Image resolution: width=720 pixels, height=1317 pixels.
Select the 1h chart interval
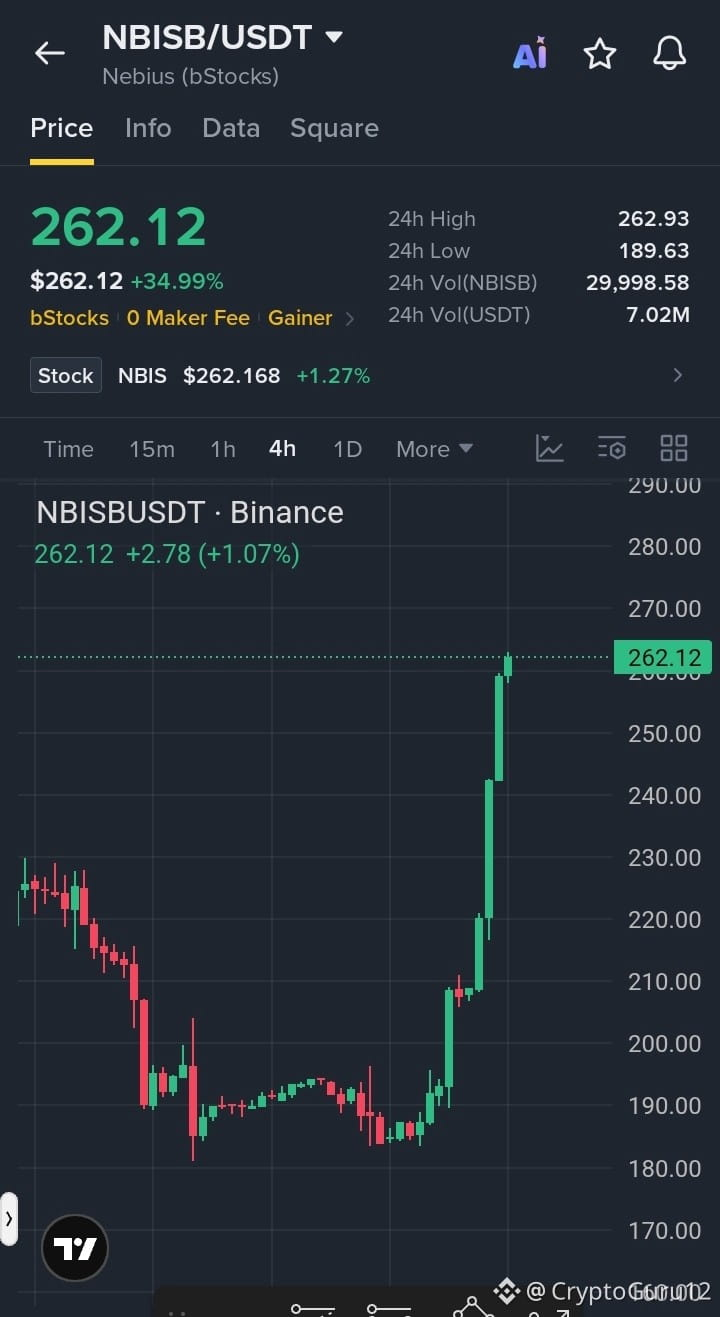coord(223,449)
